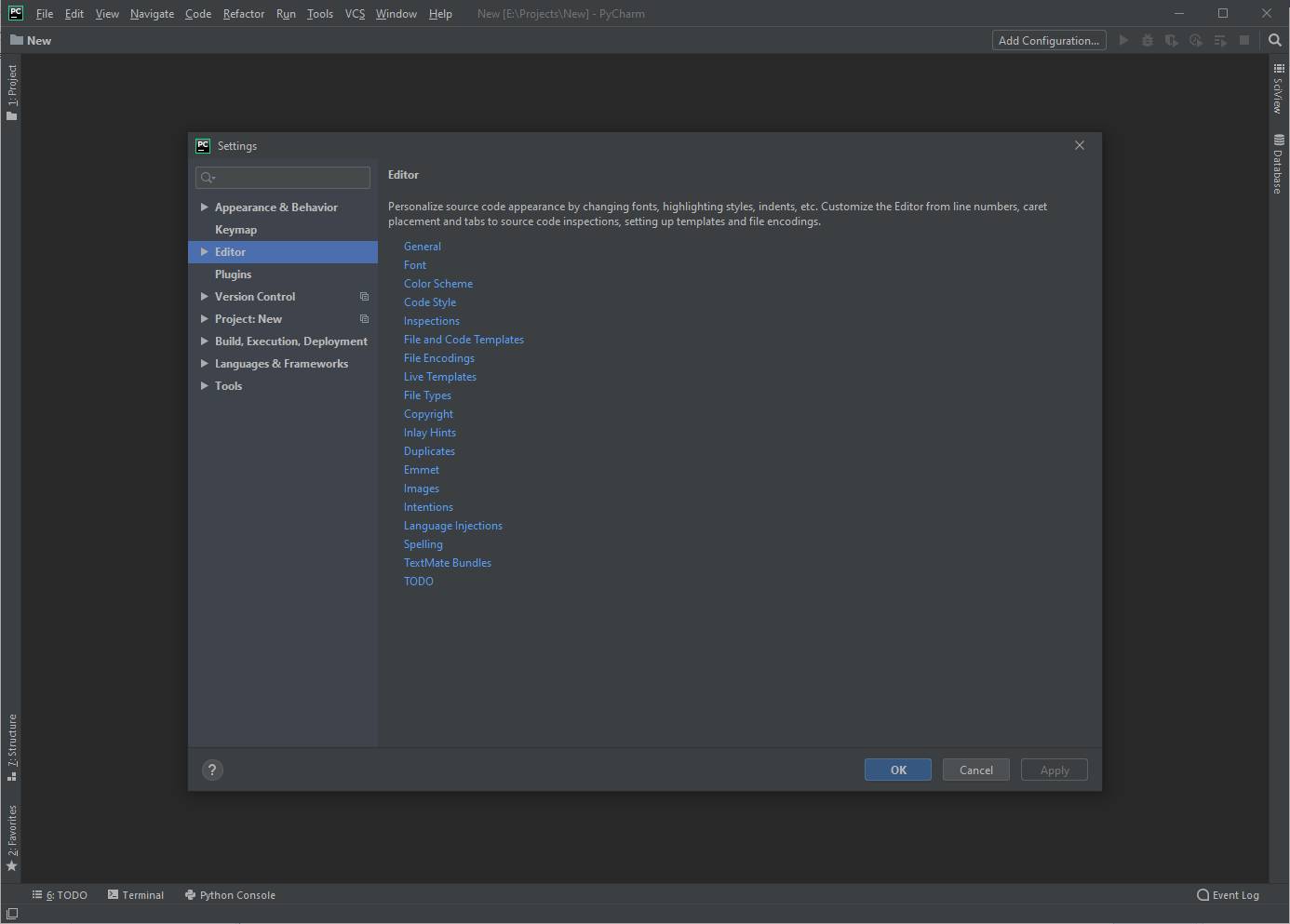Click the New project breadcrumb

click(x=31, y=40)
